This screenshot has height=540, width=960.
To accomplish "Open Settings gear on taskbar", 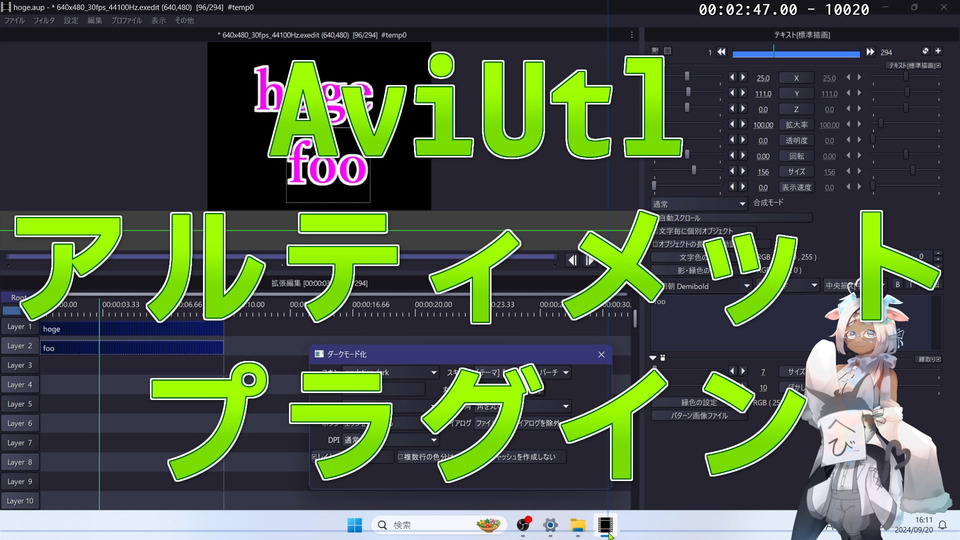I will [550, 525].
